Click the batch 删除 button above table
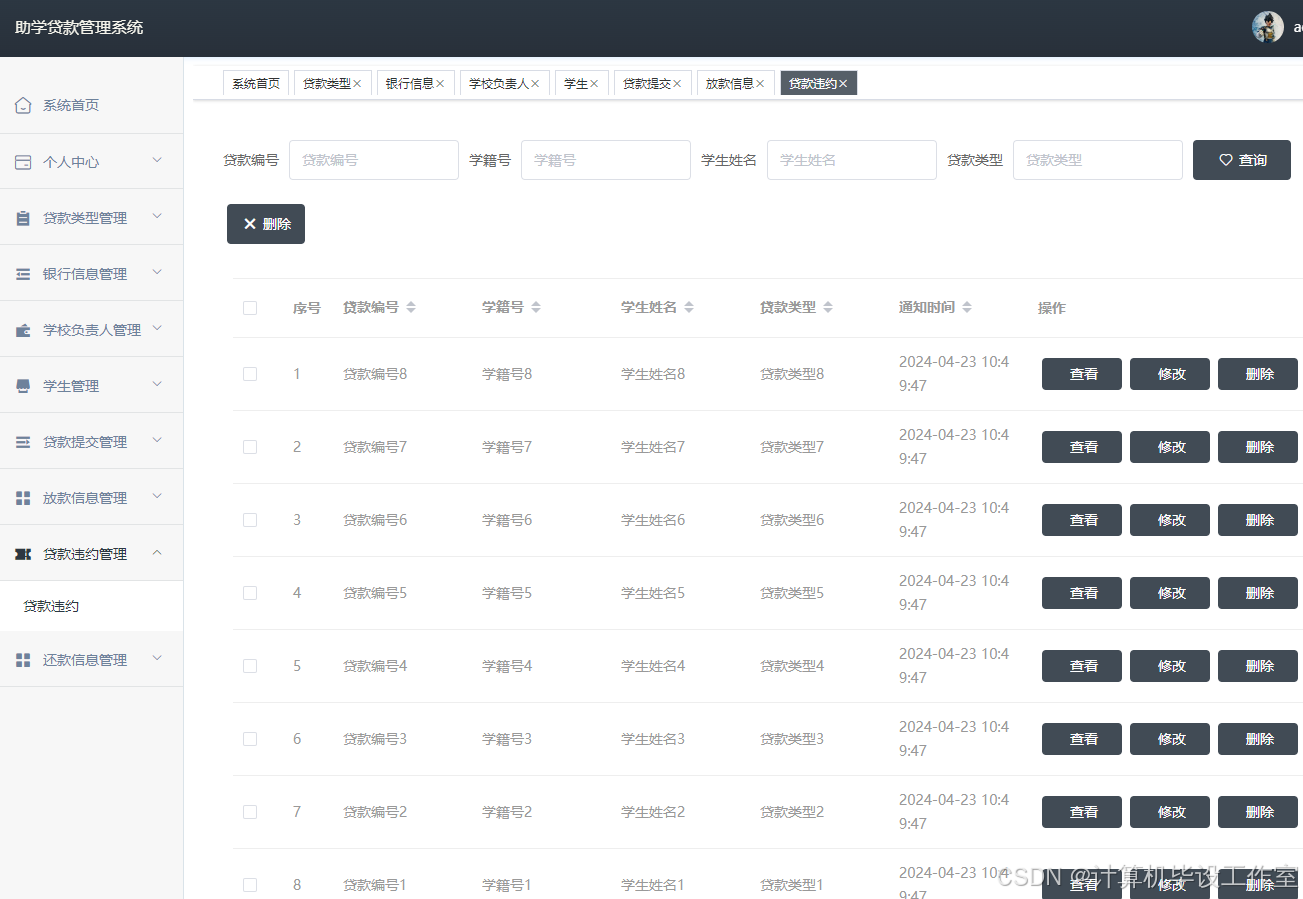Screen dimensions: 1303x899 point(266,224)
